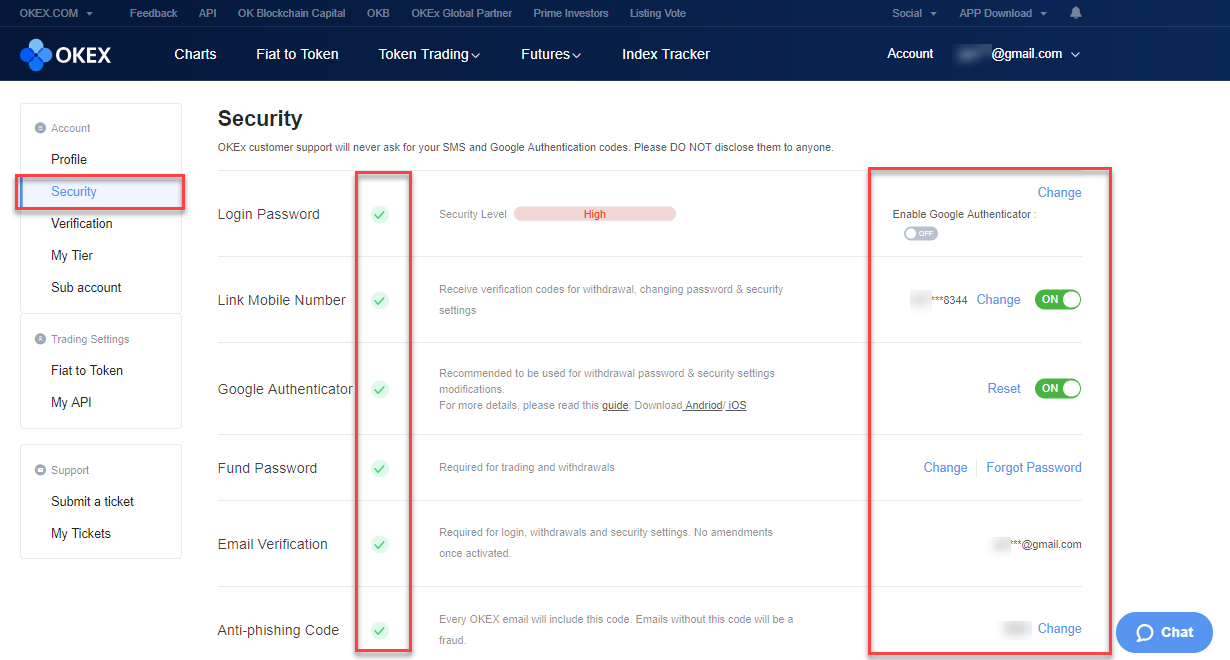The width and height of the screenshot is (1230, 660).
Task: Go to Fiat to Token in top nav
Action: [x=297, y=54]
